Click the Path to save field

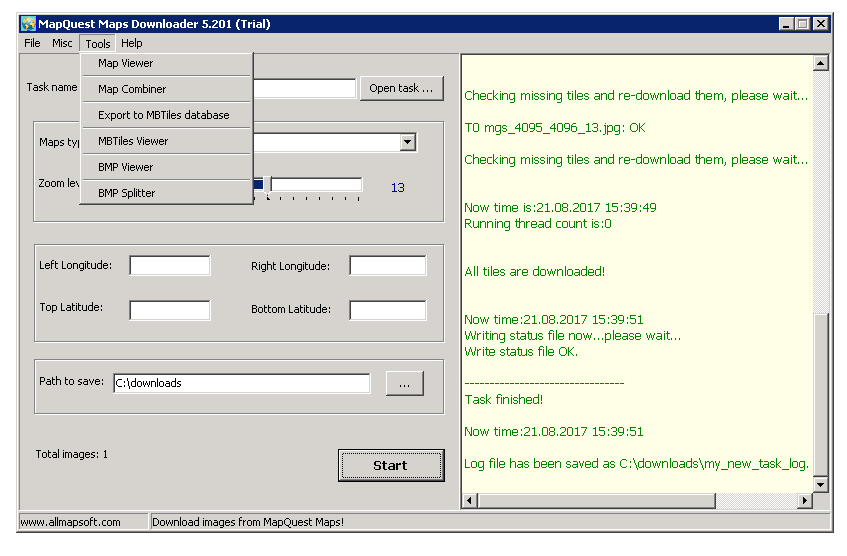click(242, 383)
